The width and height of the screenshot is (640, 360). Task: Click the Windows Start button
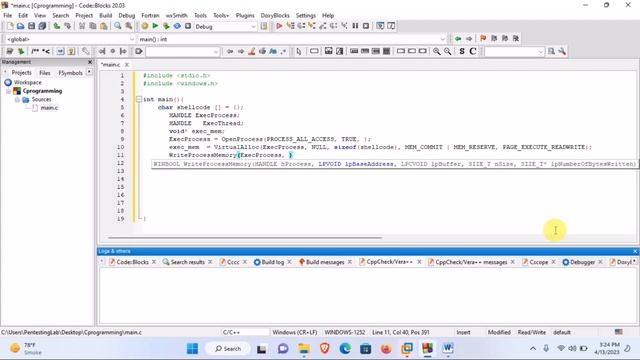point(192,349)
